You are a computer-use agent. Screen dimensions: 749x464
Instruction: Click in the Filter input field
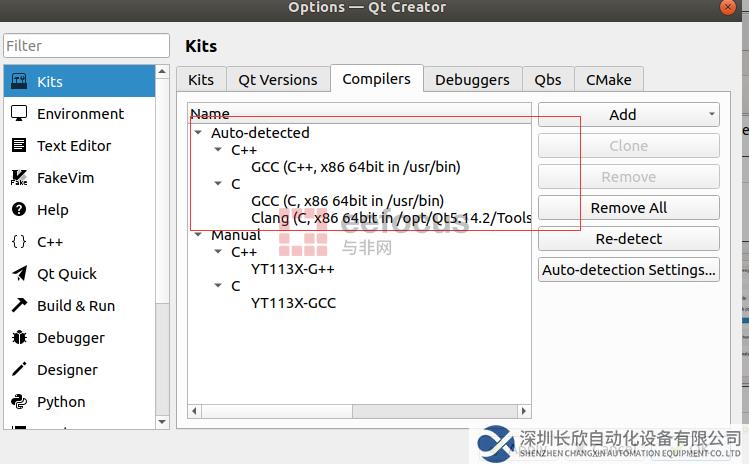click(86, 45)
